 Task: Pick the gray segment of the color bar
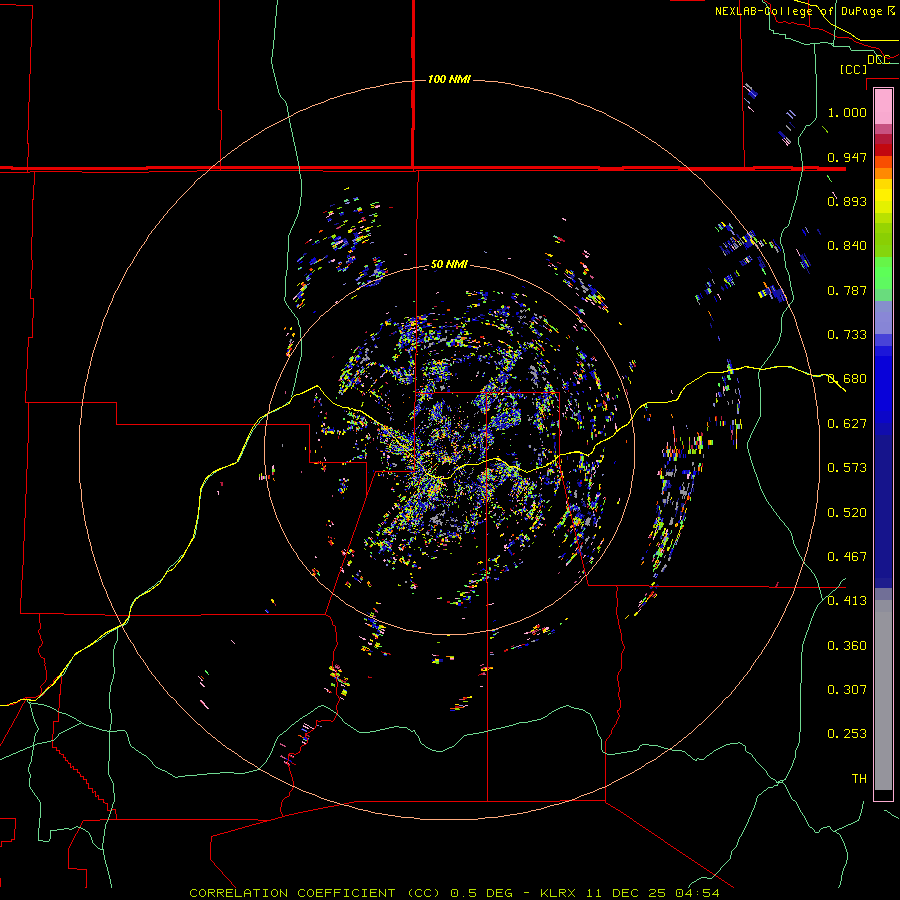click(x=883, y=695)
